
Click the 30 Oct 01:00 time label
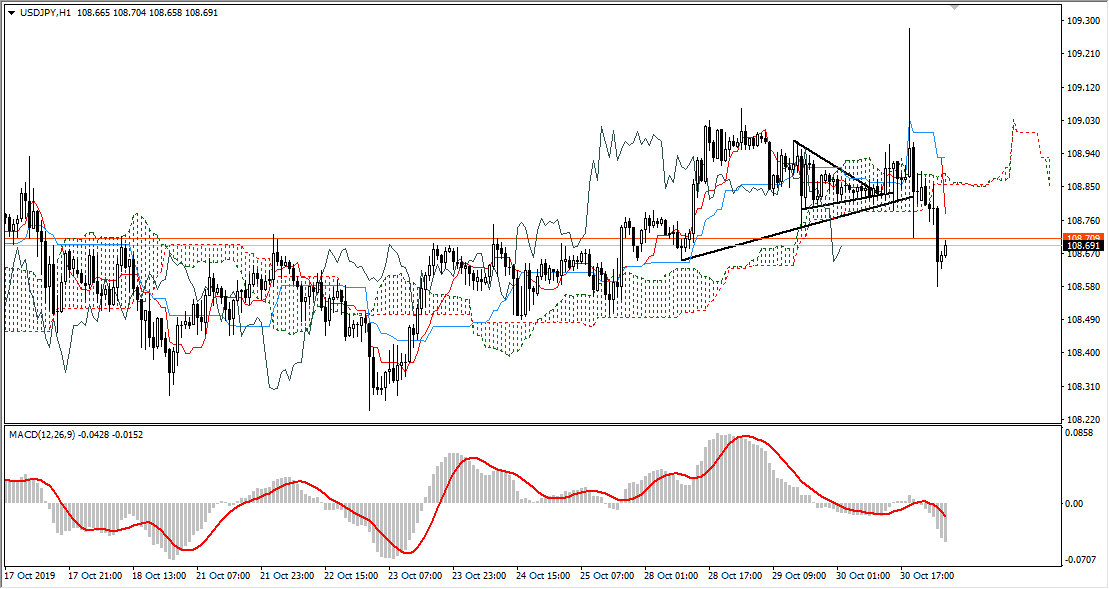[x=864, y=576]
